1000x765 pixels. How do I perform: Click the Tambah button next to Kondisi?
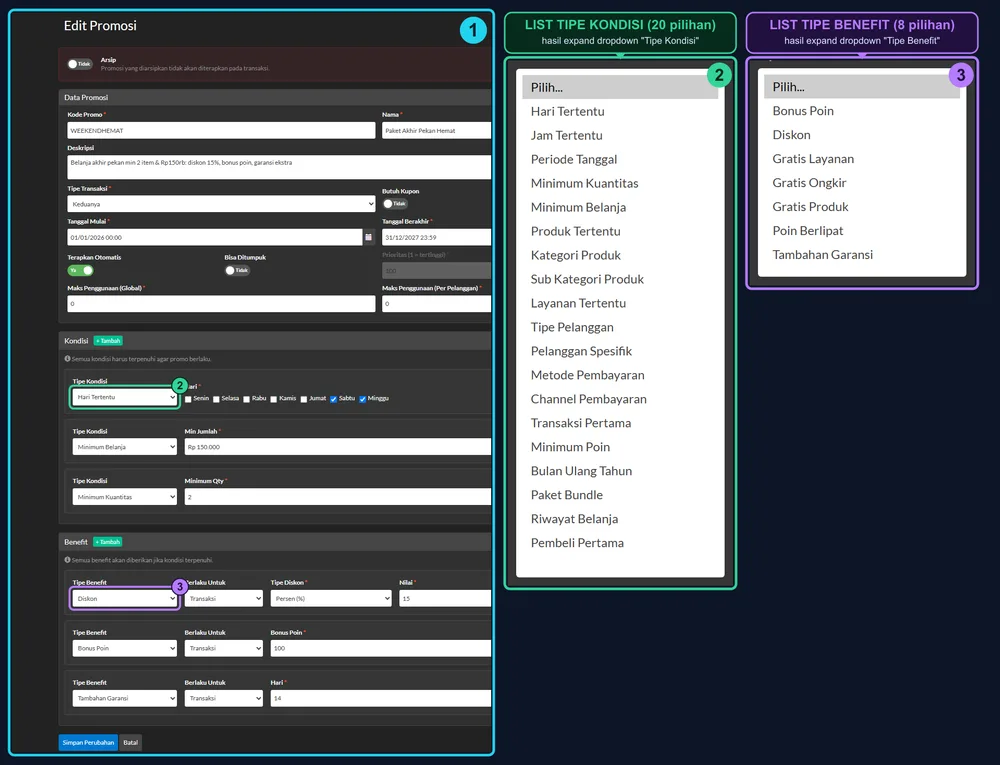tap(108, 341)
